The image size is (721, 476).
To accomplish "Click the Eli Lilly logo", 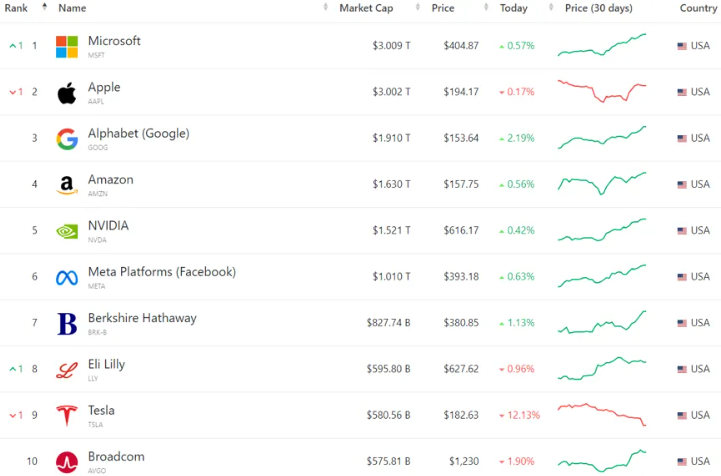I will [67, 370].
